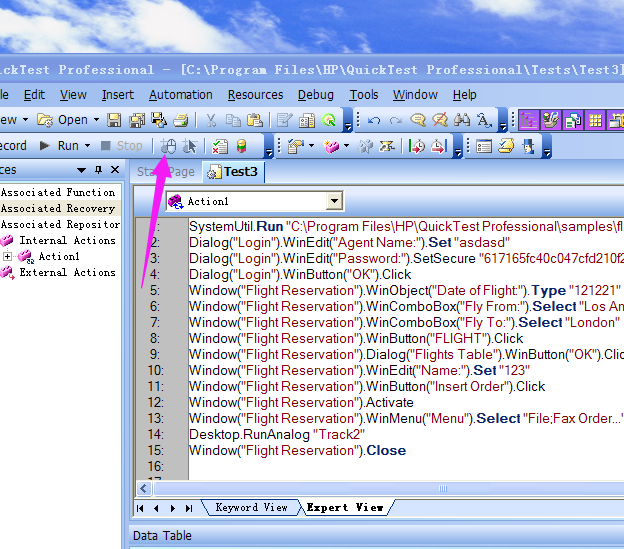
Task: Open the Edit menu
Action: pos(34,95)
